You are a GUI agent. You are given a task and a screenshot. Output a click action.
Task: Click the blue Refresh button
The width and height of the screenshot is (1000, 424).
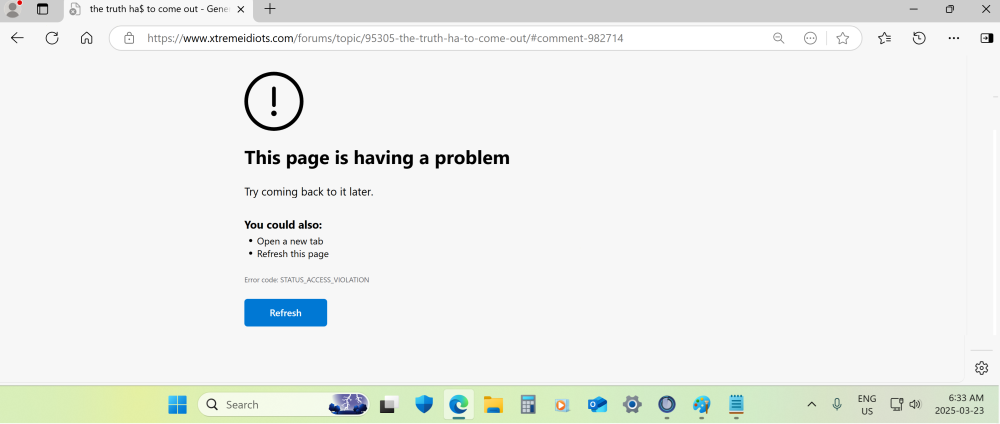[x=285, y=313]
